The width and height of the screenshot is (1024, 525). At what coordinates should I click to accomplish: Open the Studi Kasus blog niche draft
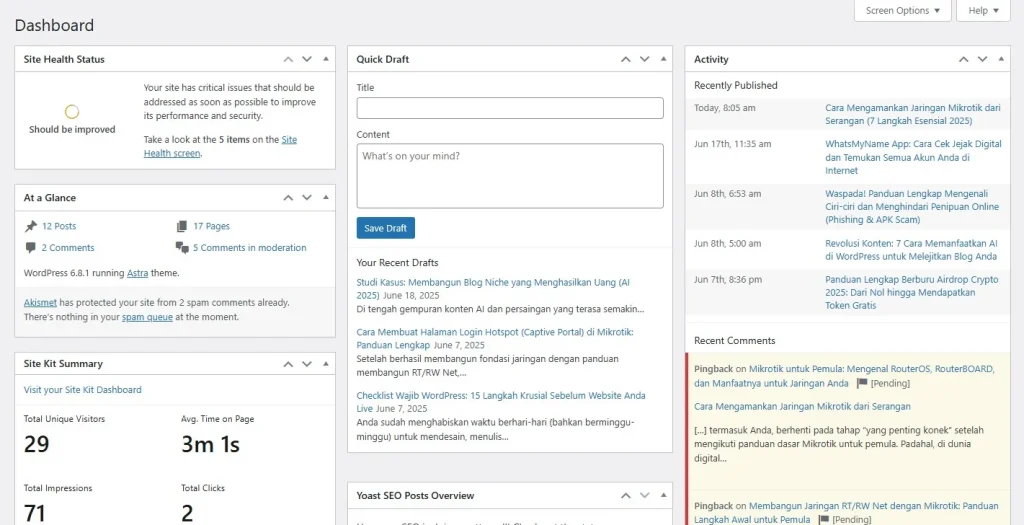click(x=493, y=289)
